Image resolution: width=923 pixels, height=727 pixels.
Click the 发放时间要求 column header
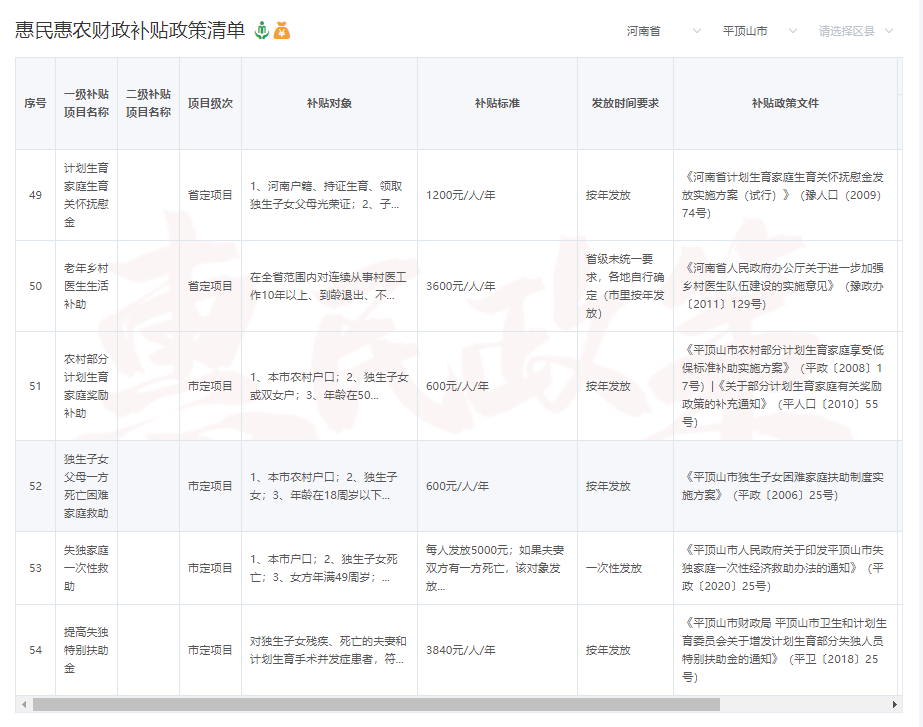click(625, 104)
